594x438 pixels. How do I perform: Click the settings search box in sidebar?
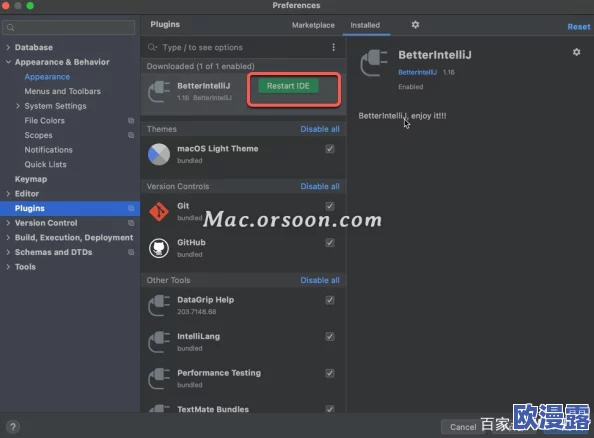click(x=69, y=28)
